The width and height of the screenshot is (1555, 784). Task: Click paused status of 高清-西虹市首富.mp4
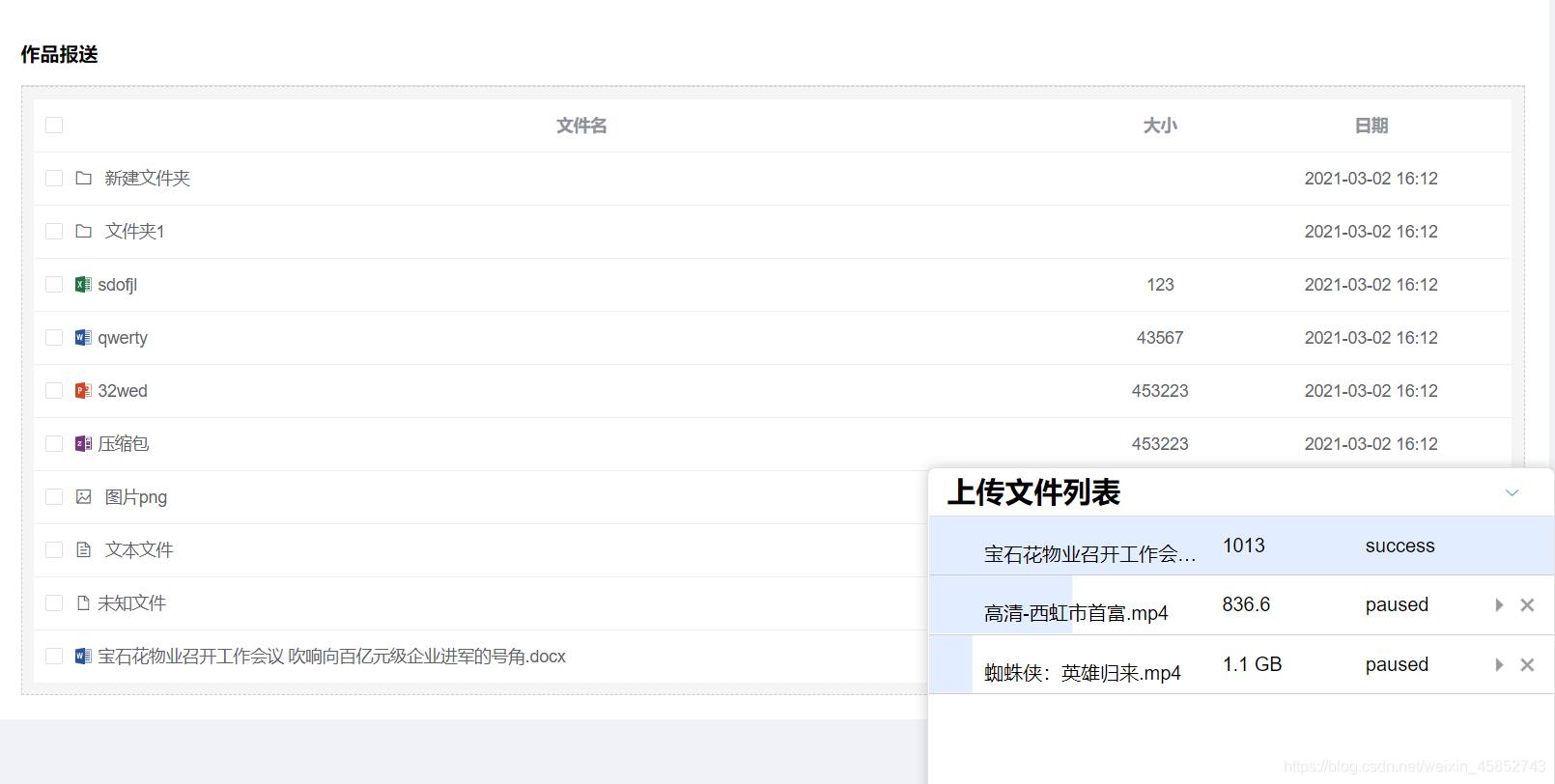click(x=1397, y=605)
